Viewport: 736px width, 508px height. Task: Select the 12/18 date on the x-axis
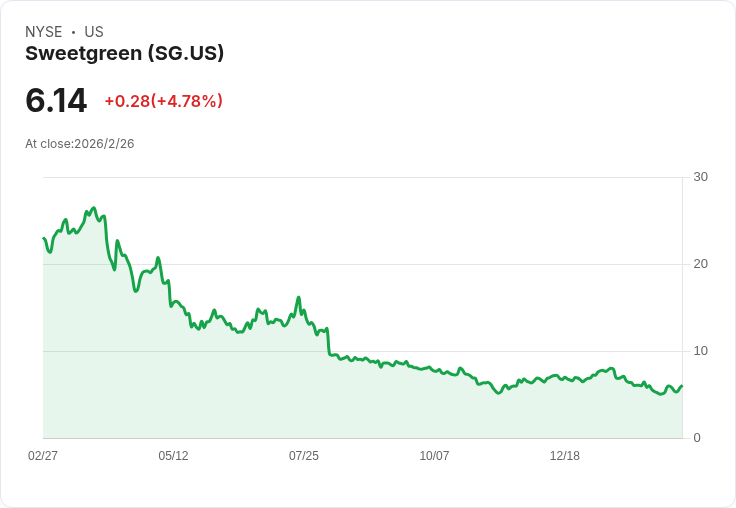tap(565, 456)
